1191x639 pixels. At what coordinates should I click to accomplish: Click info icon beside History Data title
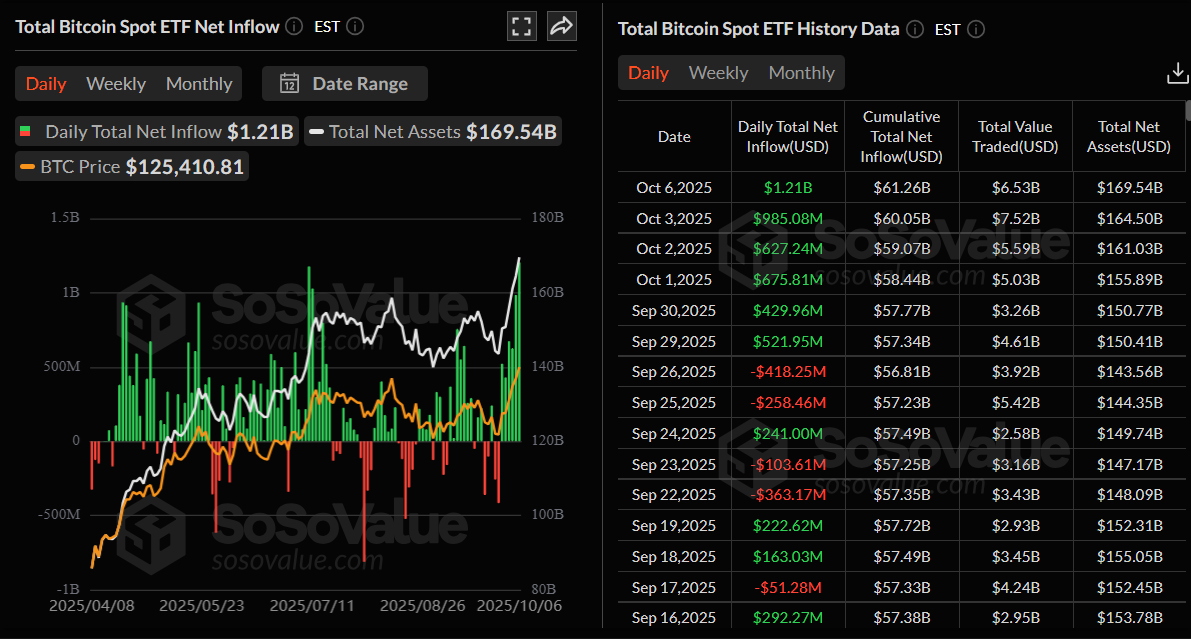(914, 29)
